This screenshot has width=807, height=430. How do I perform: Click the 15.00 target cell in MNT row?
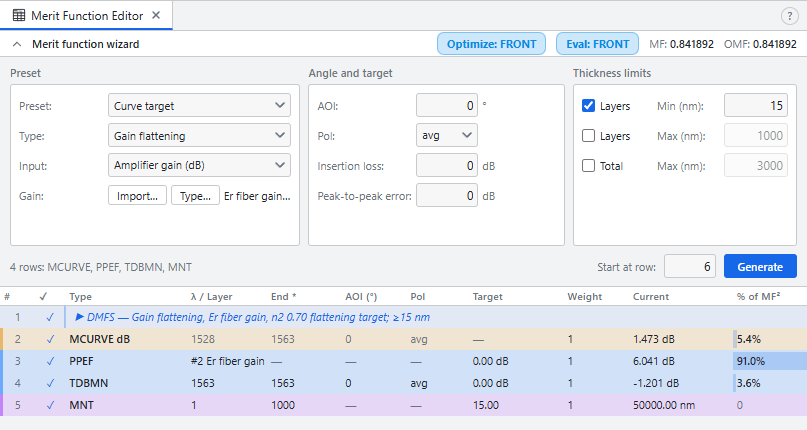pos(486,405)
